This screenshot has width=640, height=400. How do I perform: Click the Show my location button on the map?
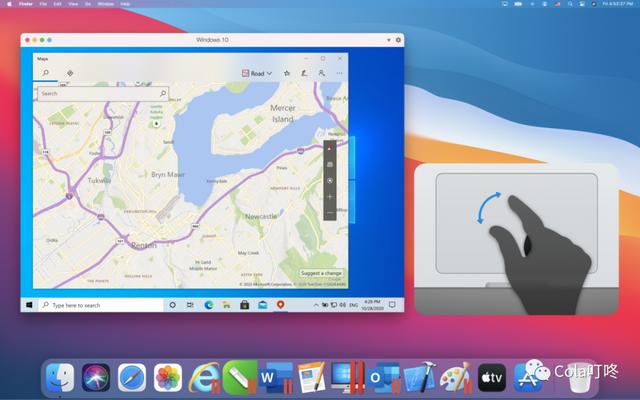point(330,180)
